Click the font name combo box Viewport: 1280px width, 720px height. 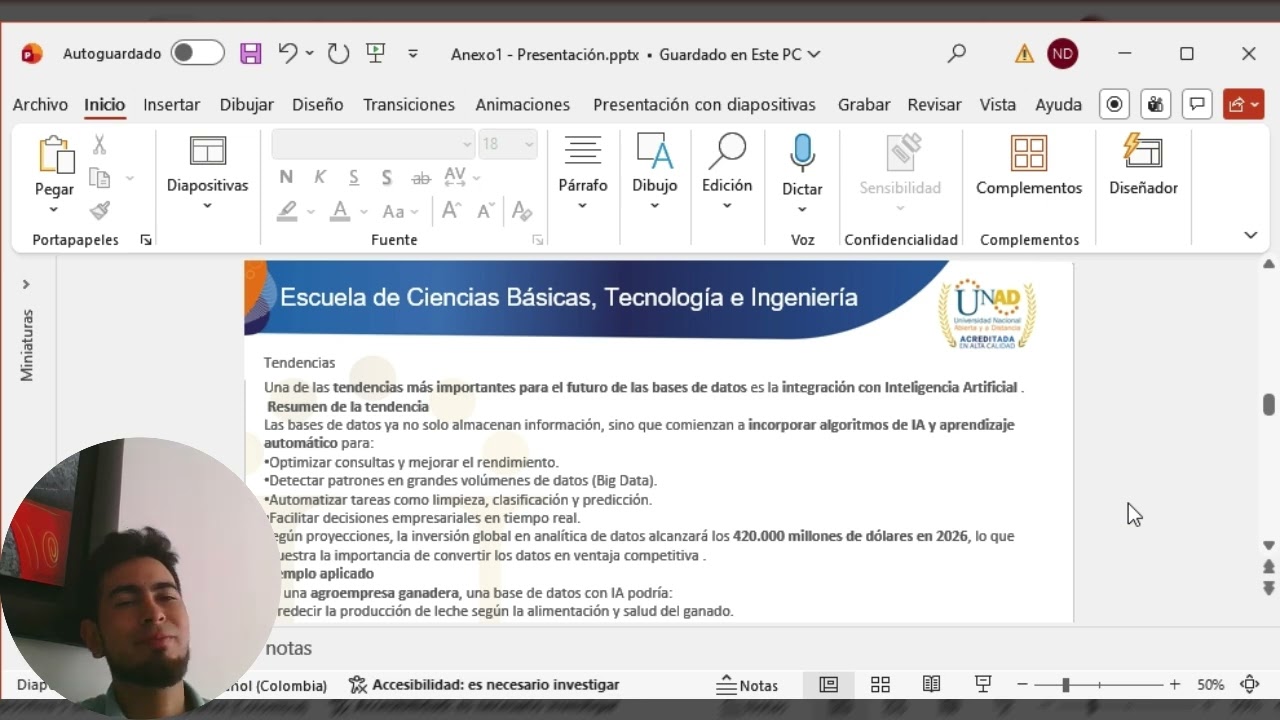click(373, 144)
